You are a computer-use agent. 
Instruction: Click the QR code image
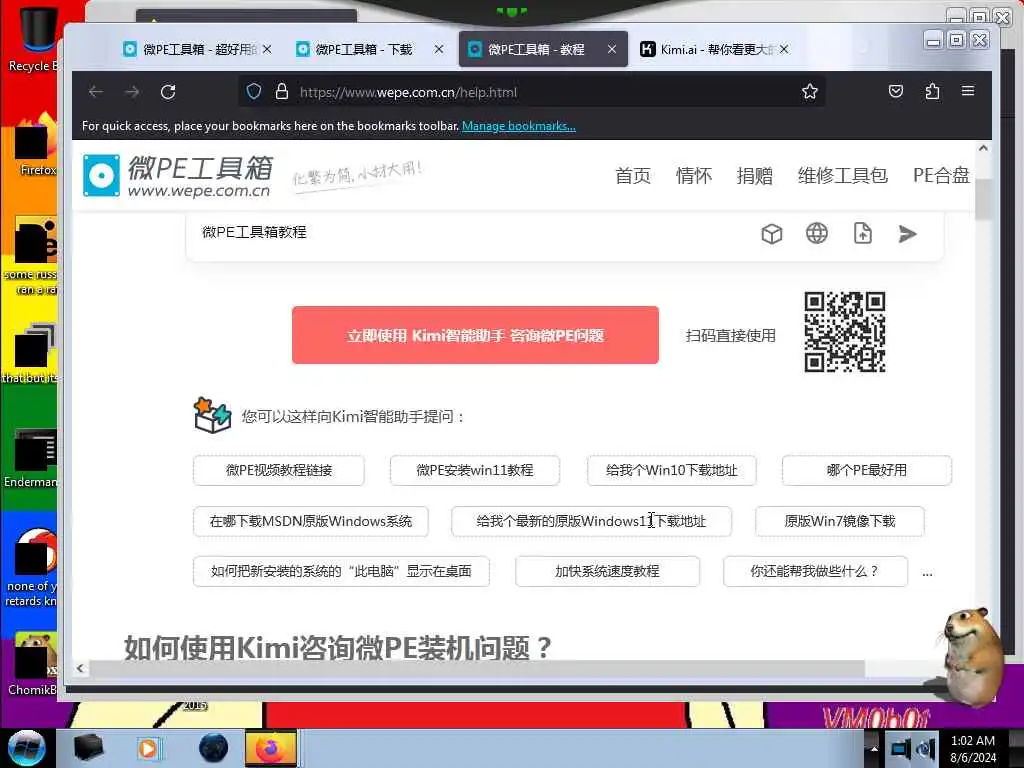pyautogui.click(x=844, y=332)
